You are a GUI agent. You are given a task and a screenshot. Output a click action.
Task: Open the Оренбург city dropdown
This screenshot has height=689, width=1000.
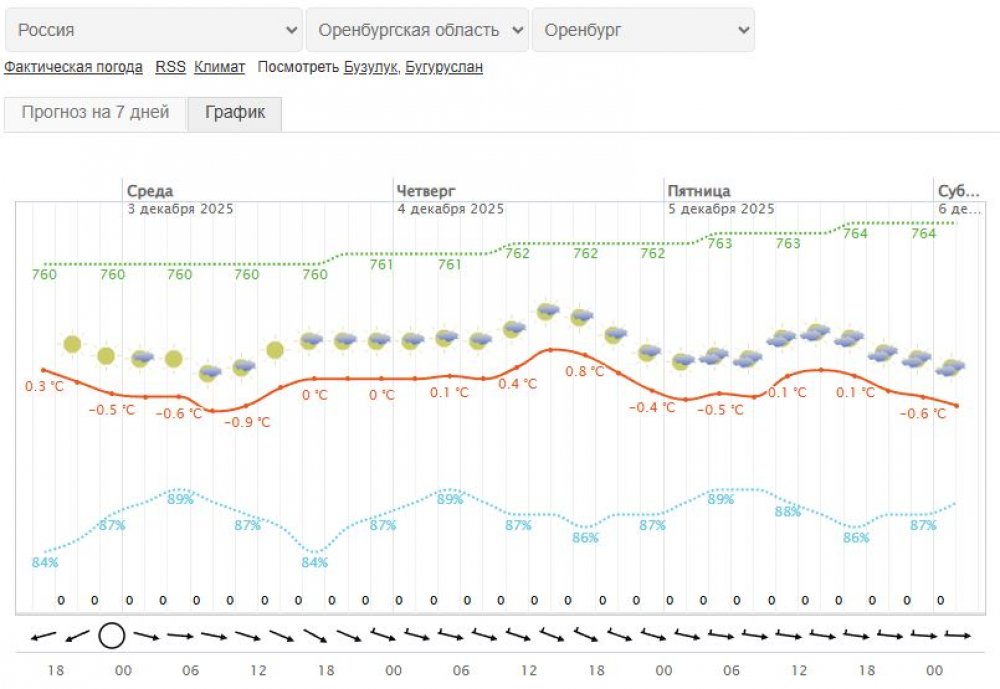[643, 30]
